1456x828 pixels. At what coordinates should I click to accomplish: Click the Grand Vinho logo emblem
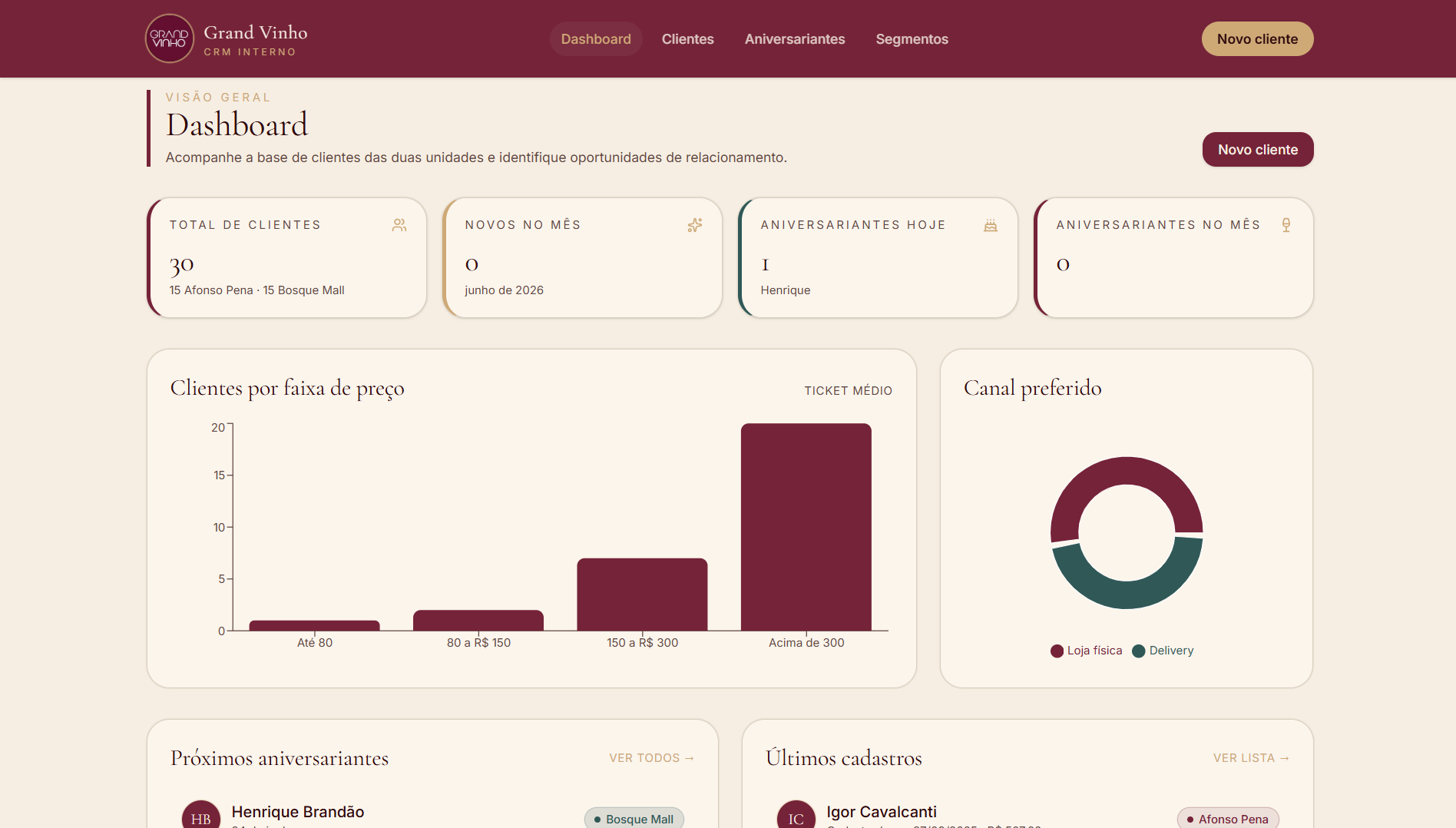(x=169, y=38)
